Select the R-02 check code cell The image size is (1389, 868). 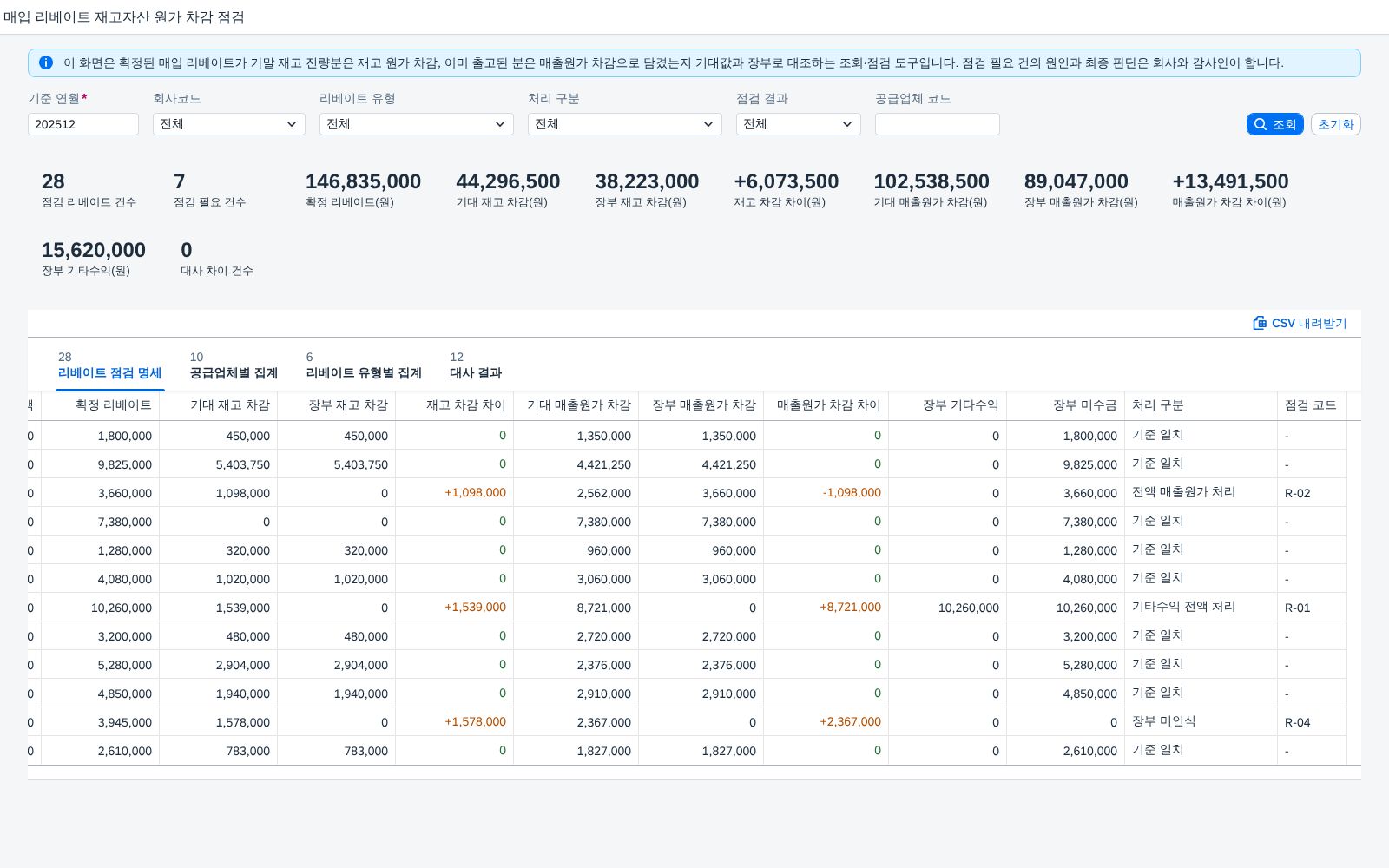coord(1313,493)
